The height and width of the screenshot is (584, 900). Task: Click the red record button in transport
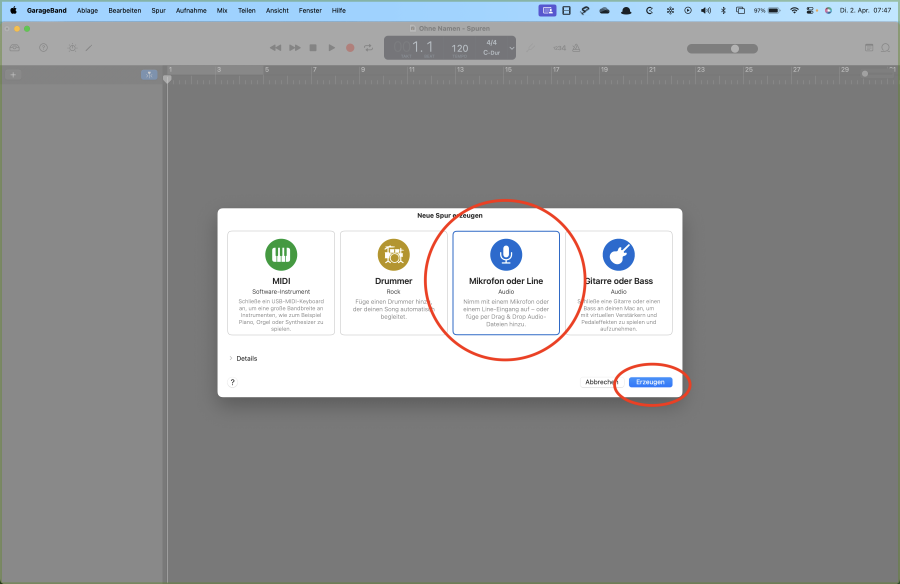tap(350, 48)
